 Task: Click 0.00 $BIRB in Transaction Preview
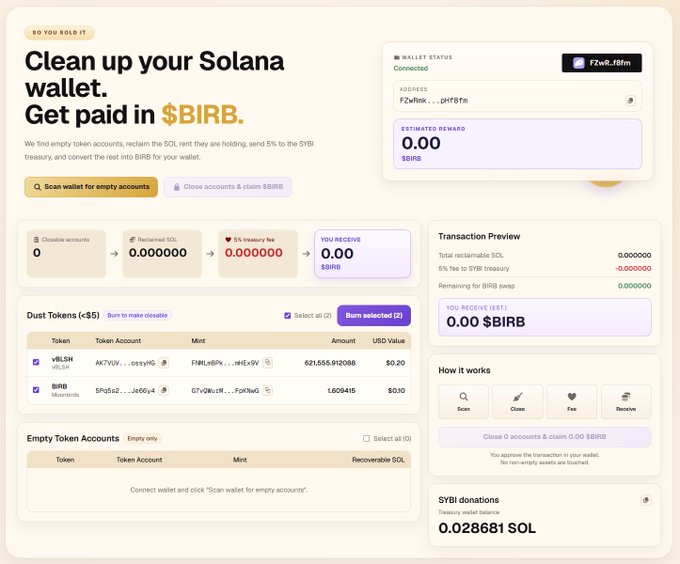(486, 322)
